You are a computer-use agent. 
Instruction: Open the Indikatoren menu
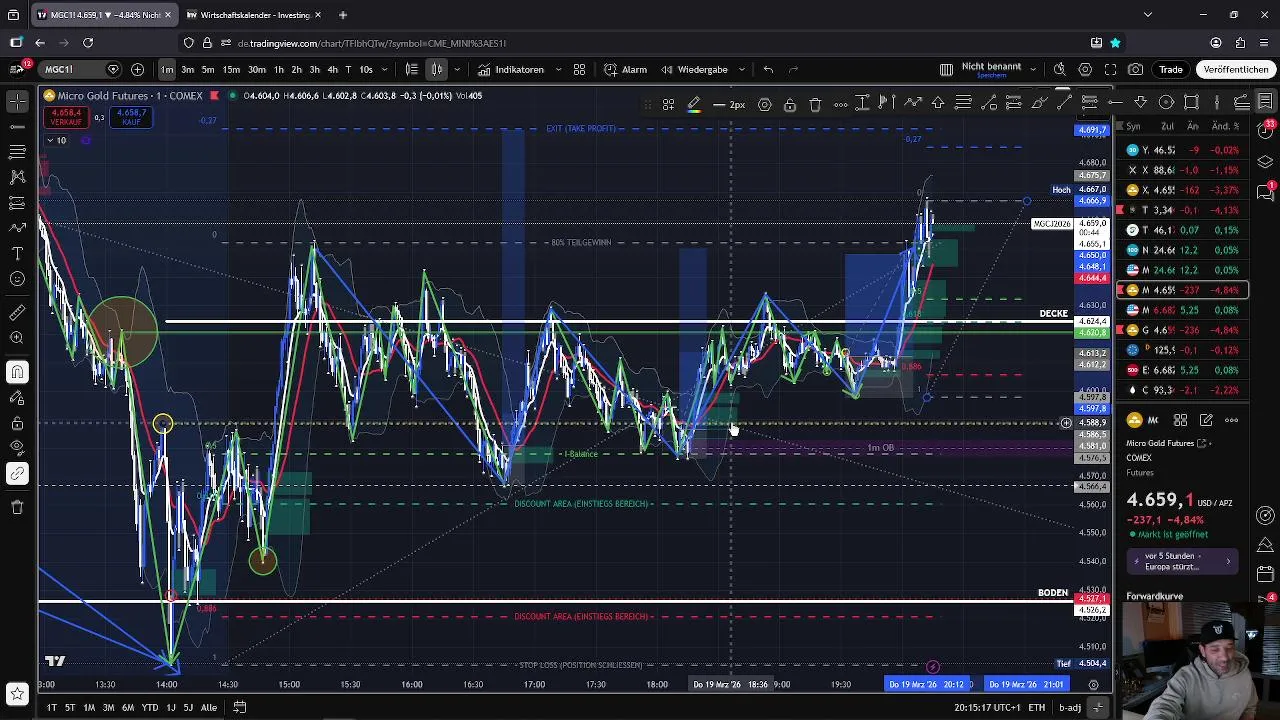coord(511,69)
